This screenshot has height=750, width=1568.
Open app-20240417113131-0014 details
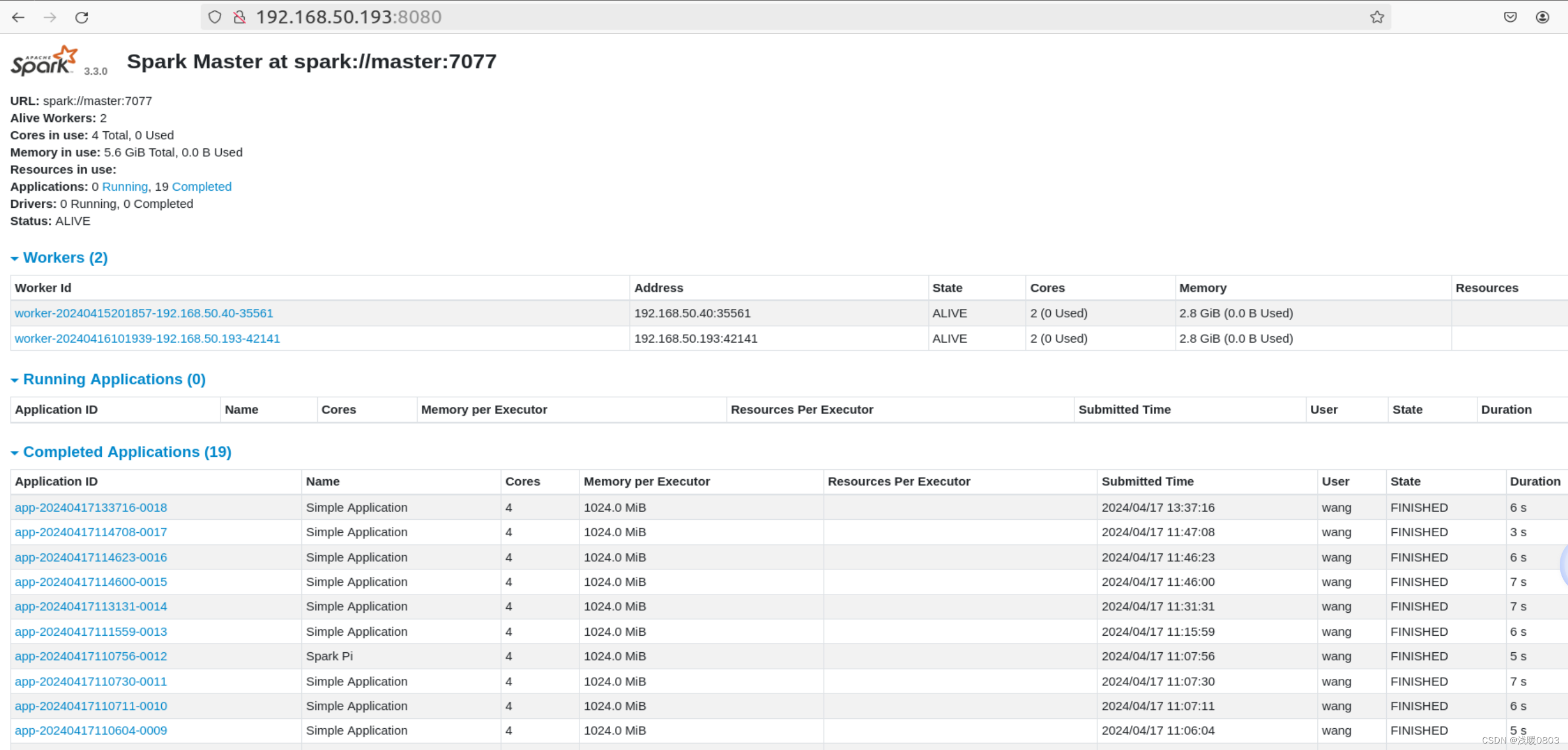pos(91,606)
